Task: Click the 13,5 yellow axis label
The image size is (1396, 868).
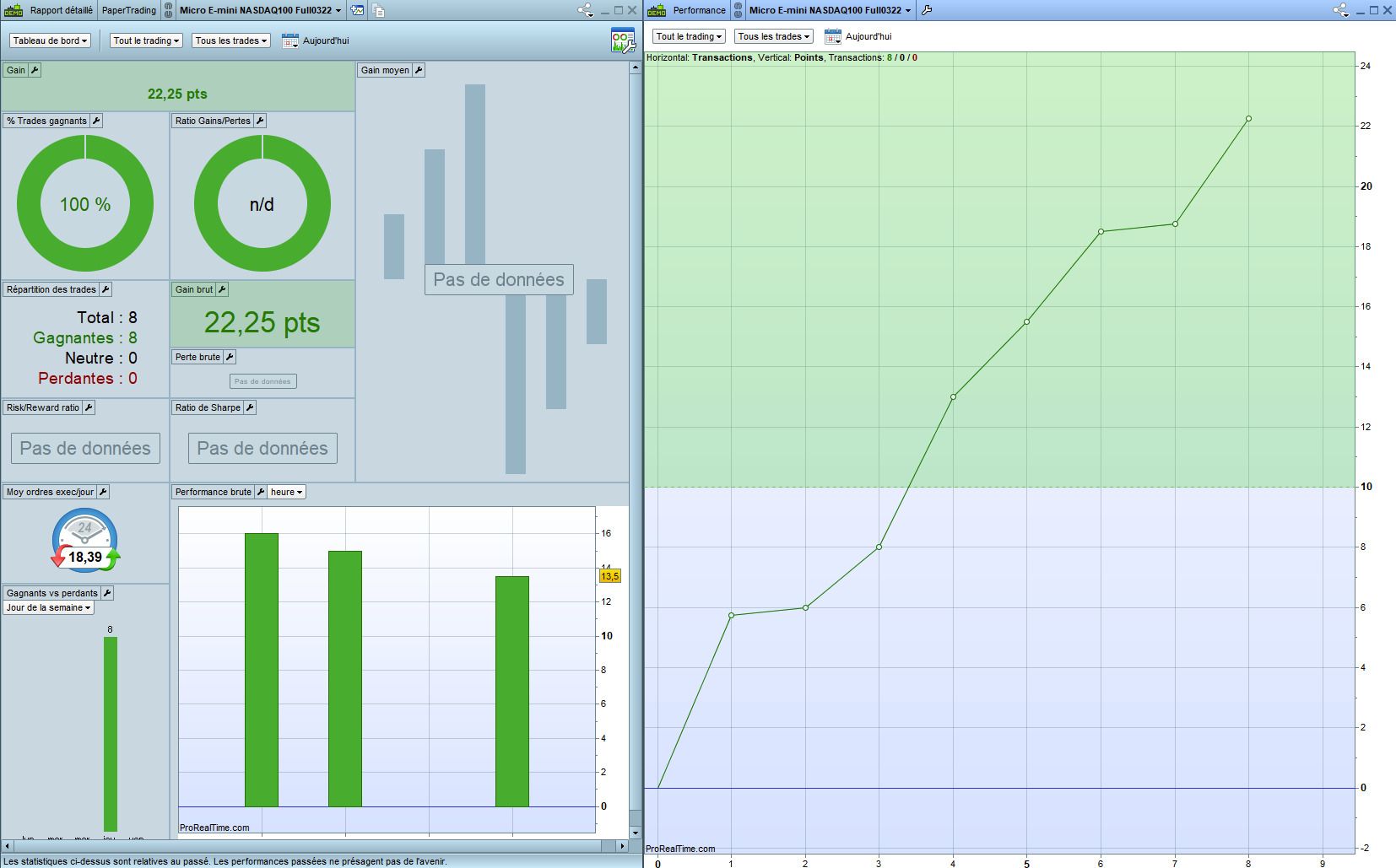Action: click(x=609, y=576)
